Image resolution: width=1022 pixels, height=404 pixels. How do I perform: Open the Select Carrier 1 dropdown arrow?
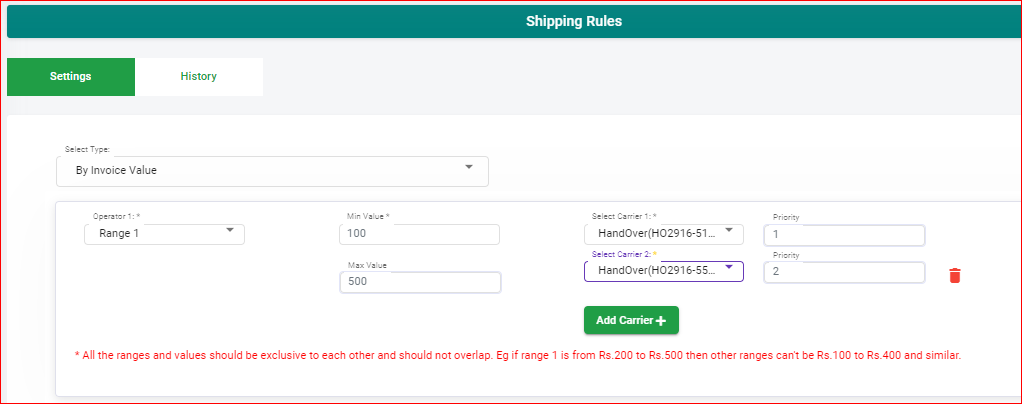tap(729, 230)
